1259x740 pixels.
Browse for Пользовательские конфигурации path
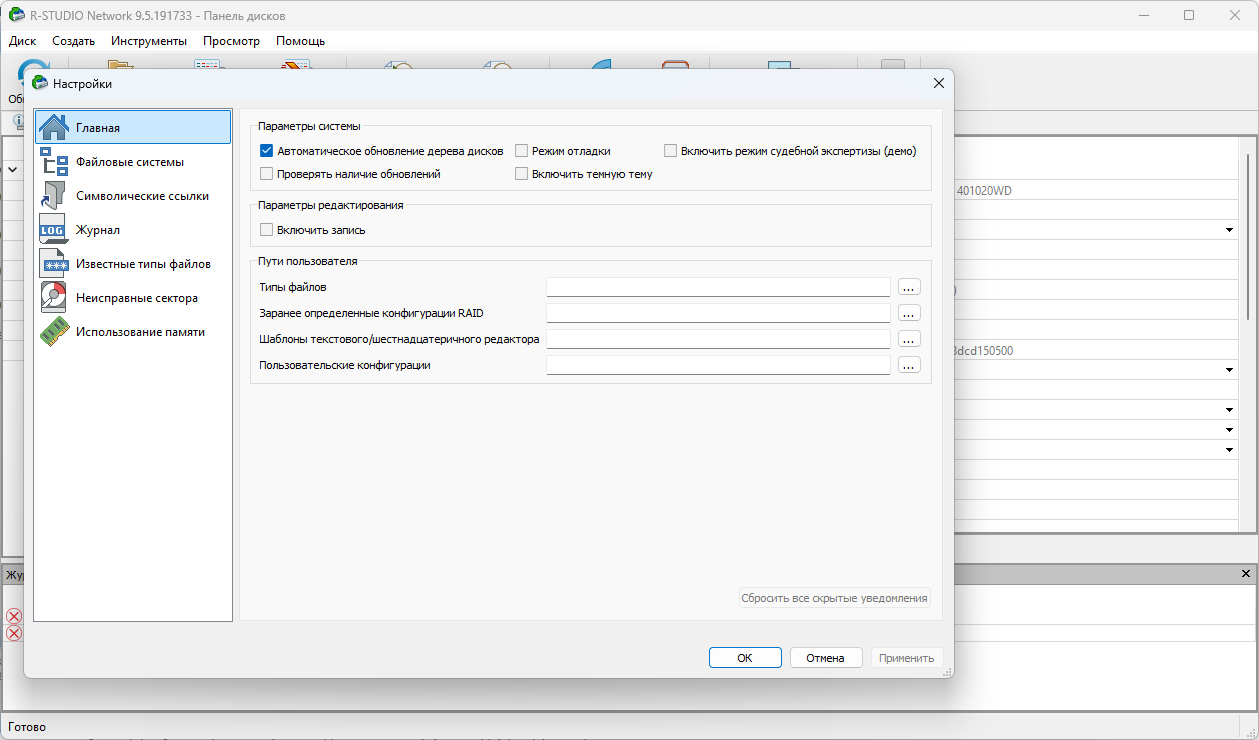pyautogui.click(x=908, y=366)
